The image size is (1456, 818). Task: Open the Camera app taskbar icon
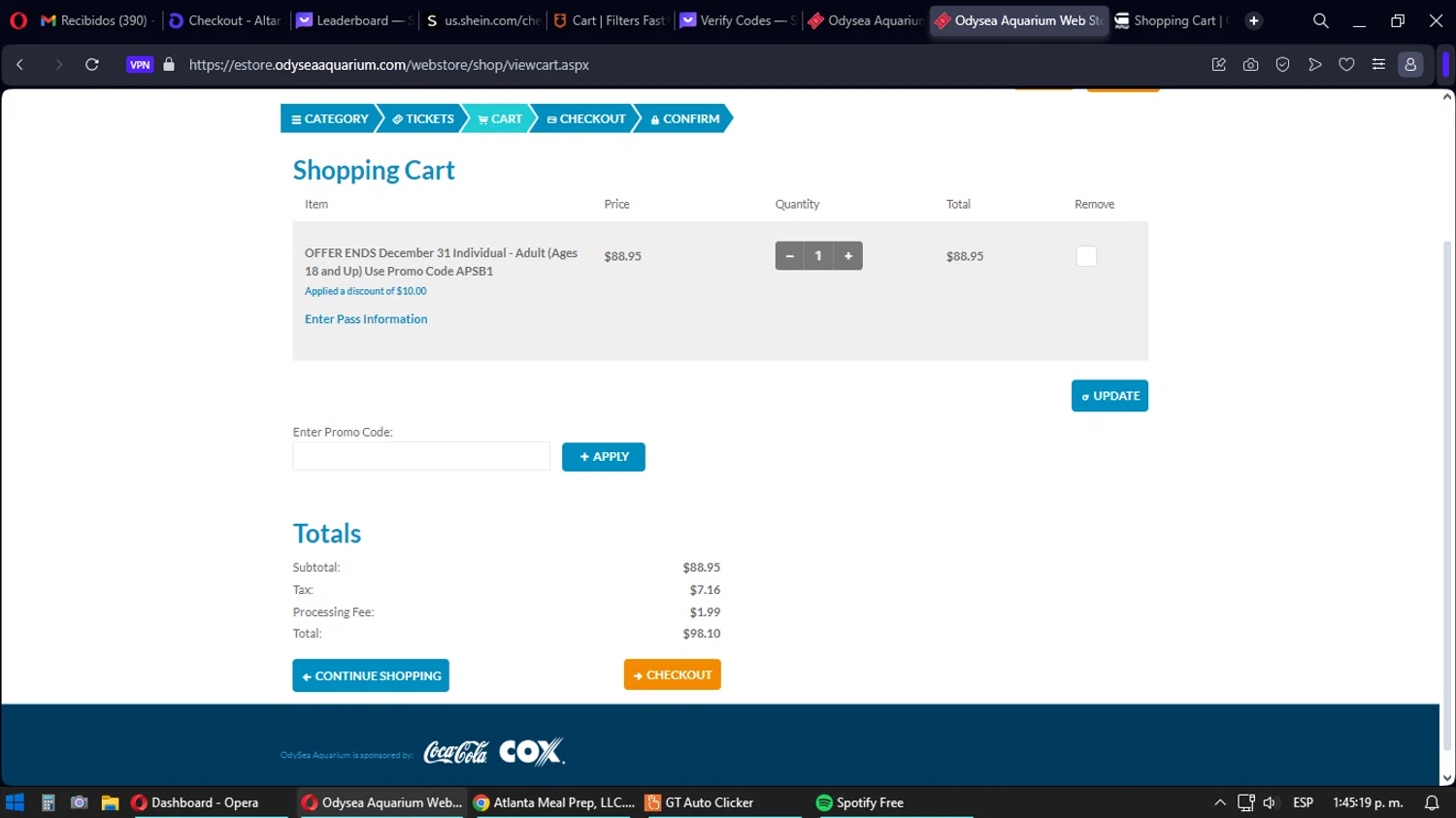80,802
